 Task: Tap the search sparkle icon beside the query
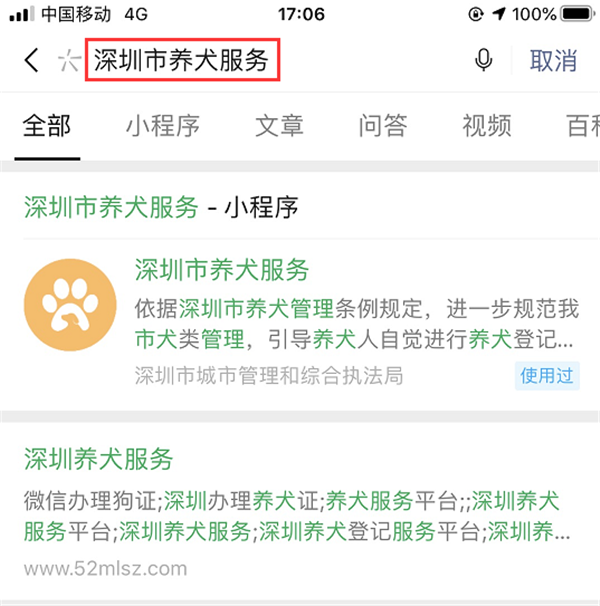[x=69, y=60]
